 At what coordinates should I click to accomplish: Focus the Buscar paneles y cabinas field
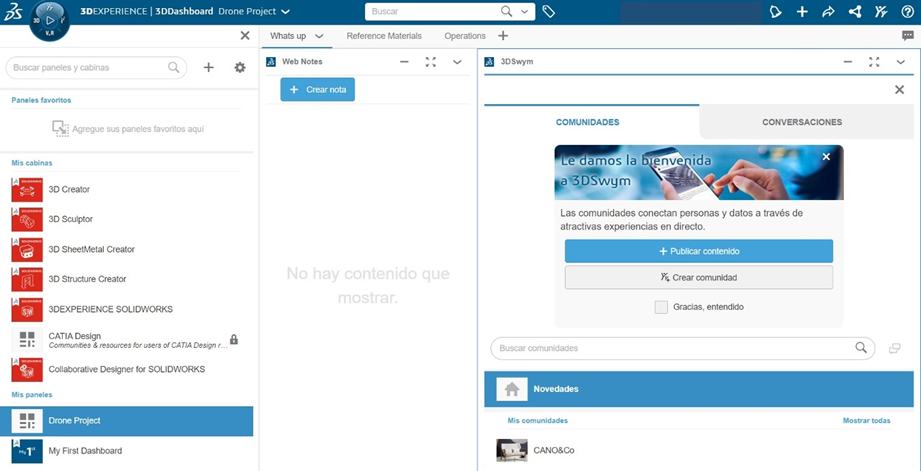(96, 68)
